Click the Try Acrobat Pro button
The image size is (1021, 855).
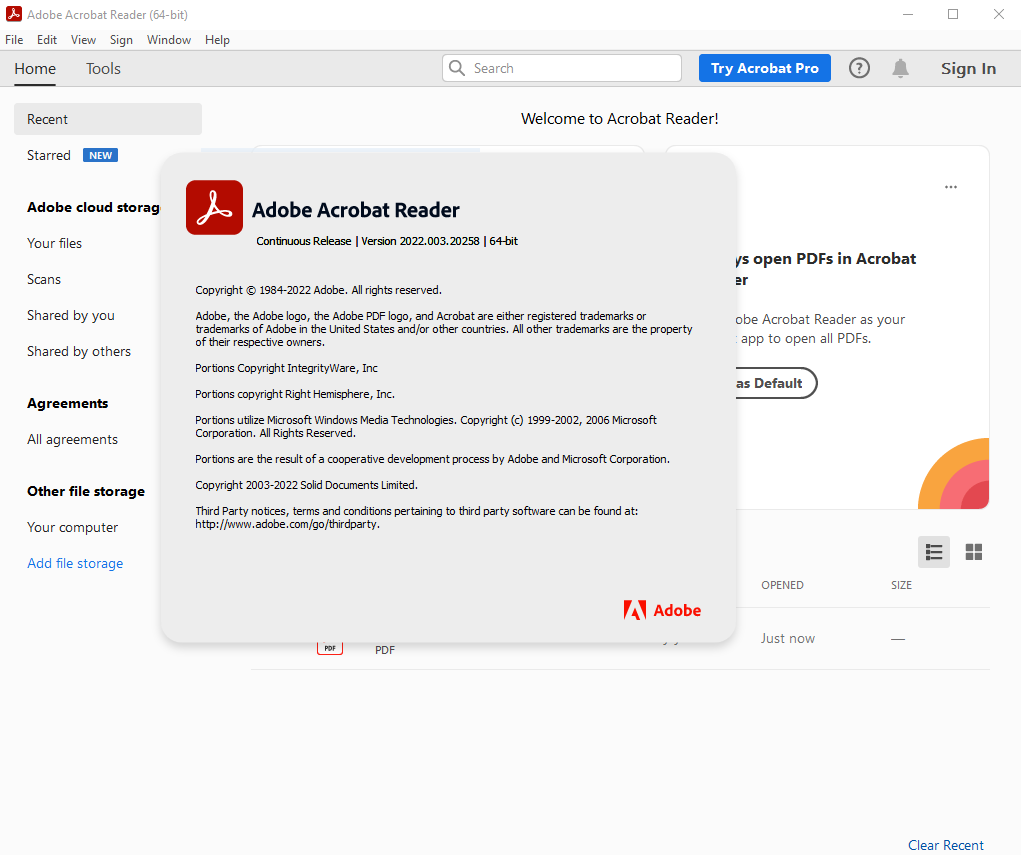[764, 68]
